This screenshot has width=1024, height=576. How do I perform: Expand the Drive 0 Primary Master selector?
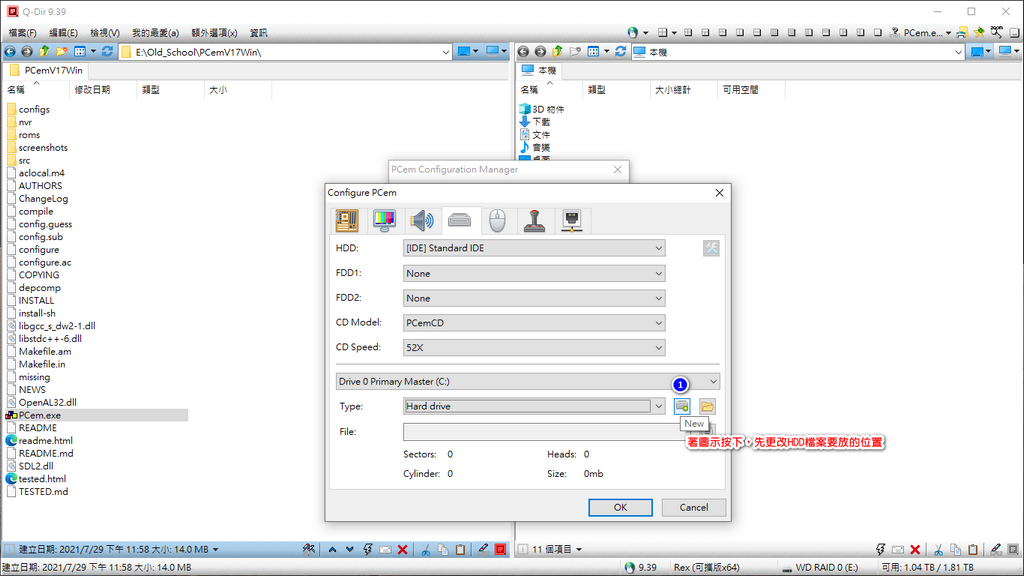click(528, 381)
